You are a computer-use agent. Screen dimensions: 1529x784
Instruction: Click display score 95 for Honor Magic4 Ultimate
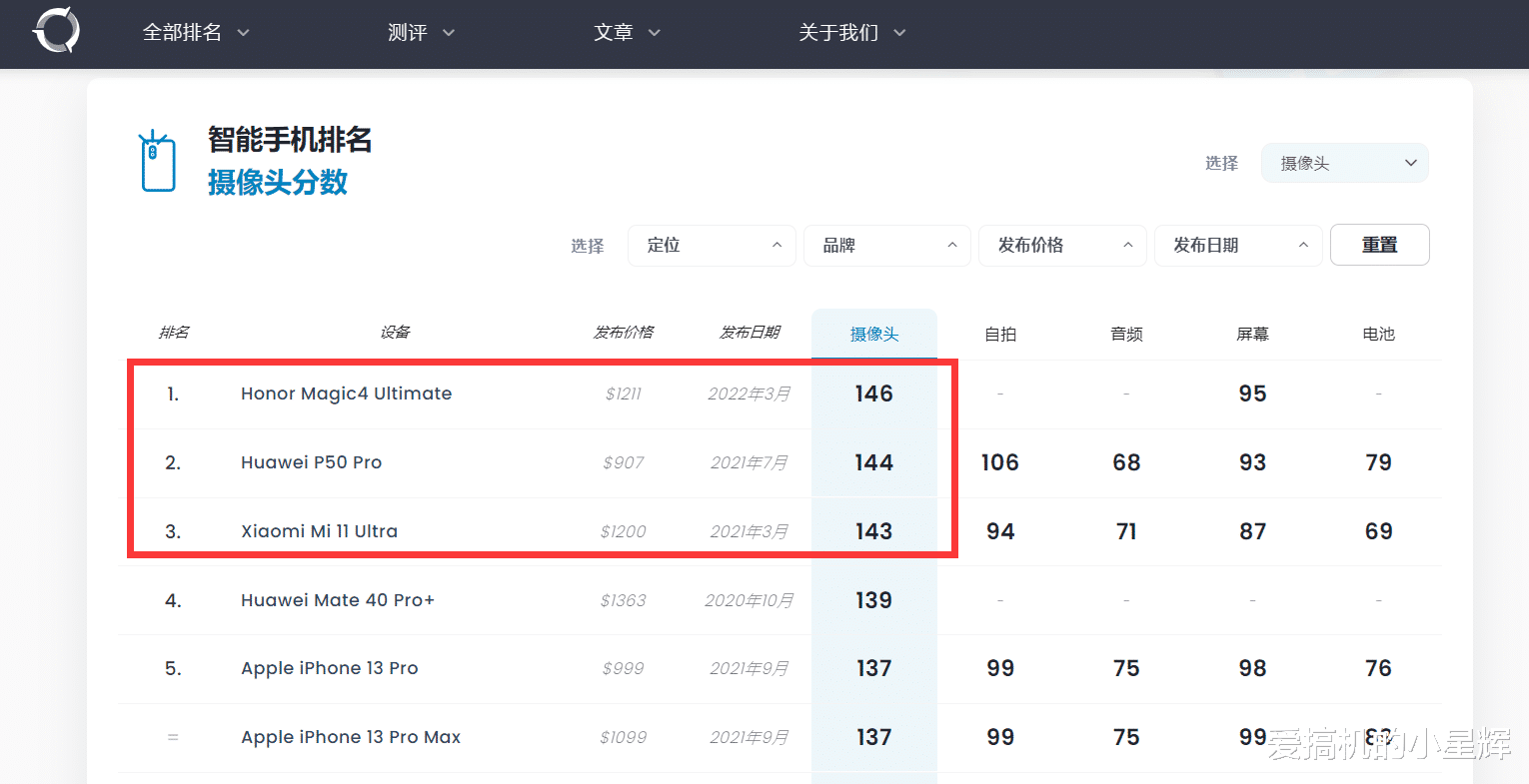point(1252,393)
